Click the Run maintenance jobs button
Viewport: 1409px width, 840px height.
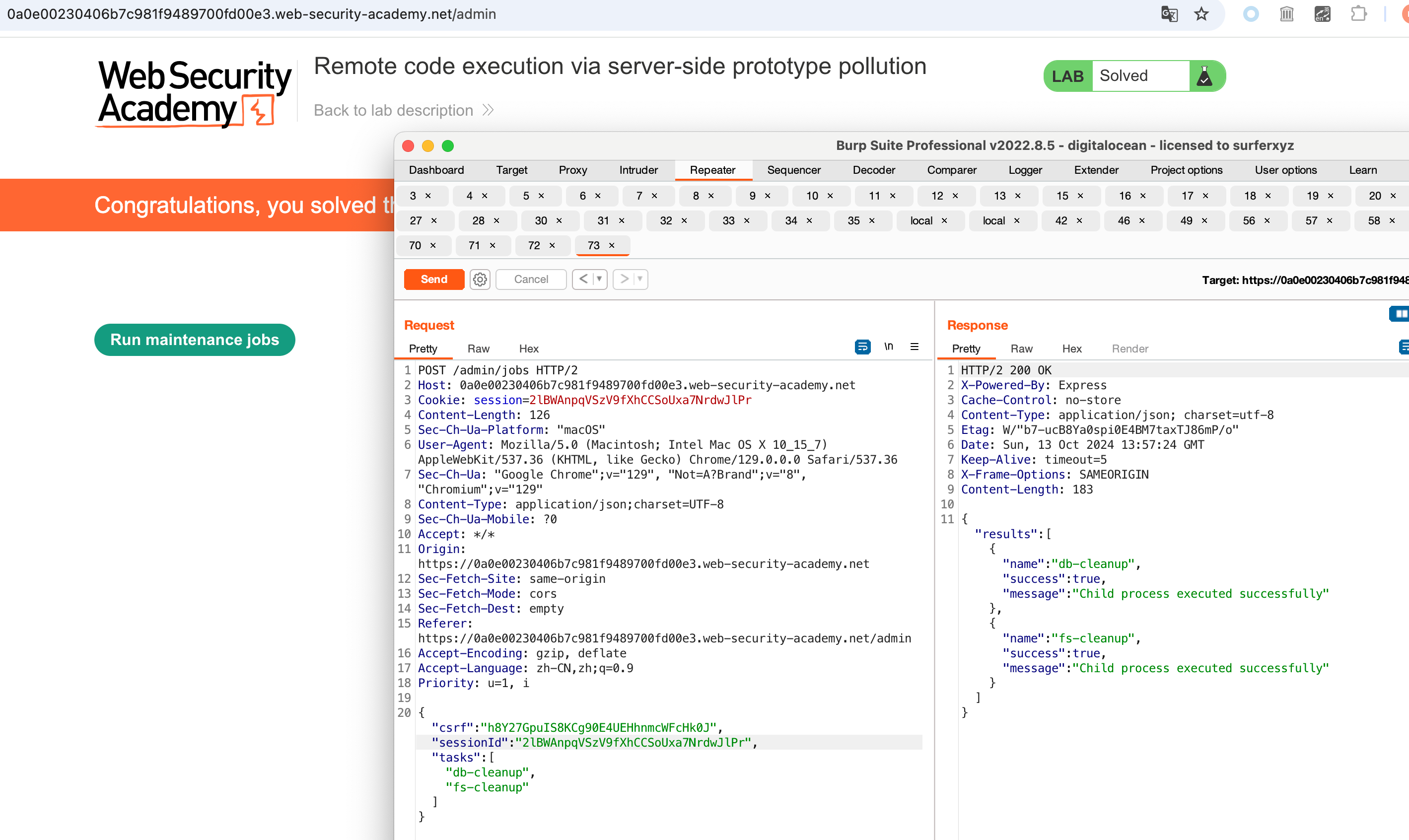194,340
